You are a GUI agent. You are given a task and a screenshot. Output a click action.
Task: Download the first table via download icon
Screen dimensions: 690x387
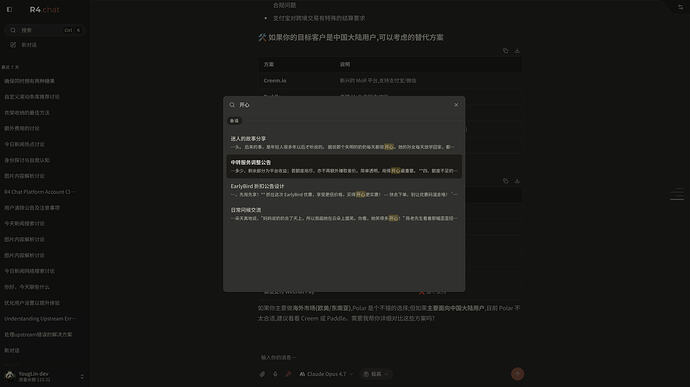pyautogui.click(x=517, y=51)
